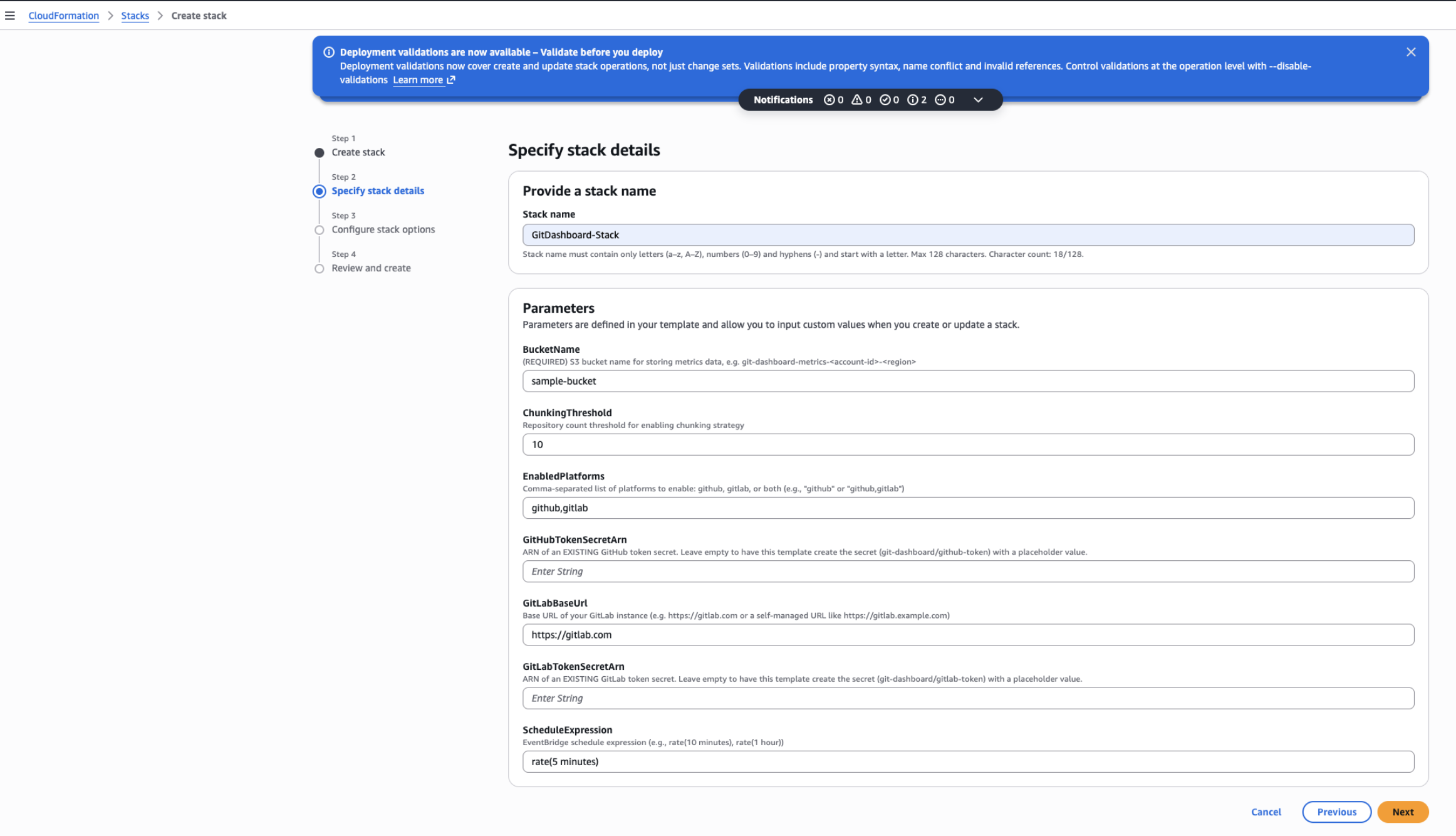Click the error notifications count icon
The width and height of the screenshot is (1456, 836).
tap(829, 100)
